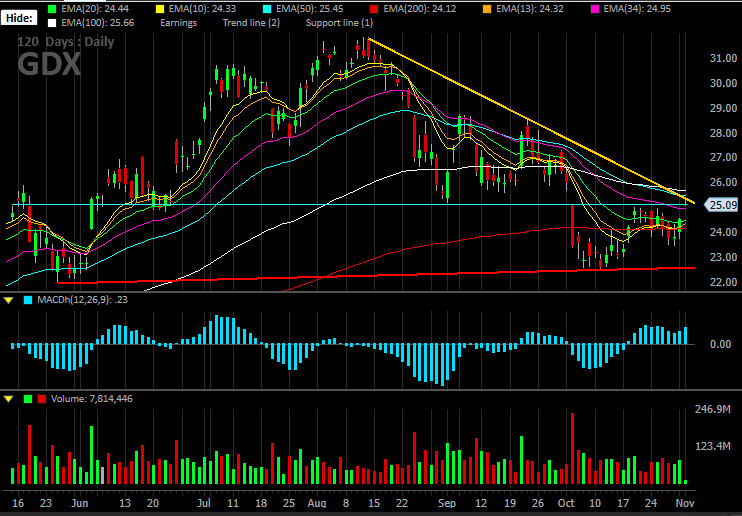
Task: Click the Volume: 7,814,446 label
Action: tap(92, 399)
